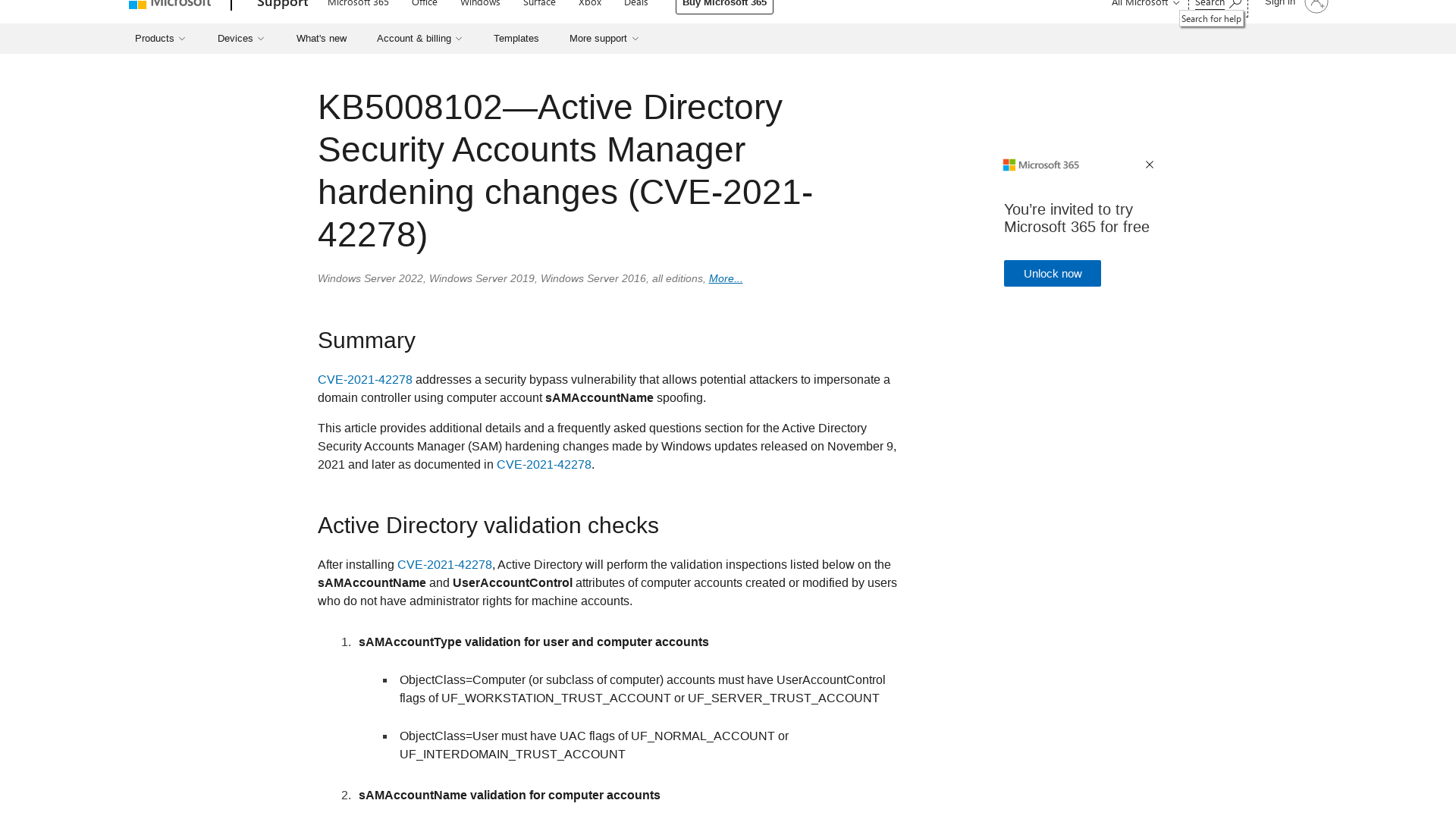The image size is (1456, 819).
Task: Expand the More support menu
Action: pyautogui.click(x=604, y=39)
